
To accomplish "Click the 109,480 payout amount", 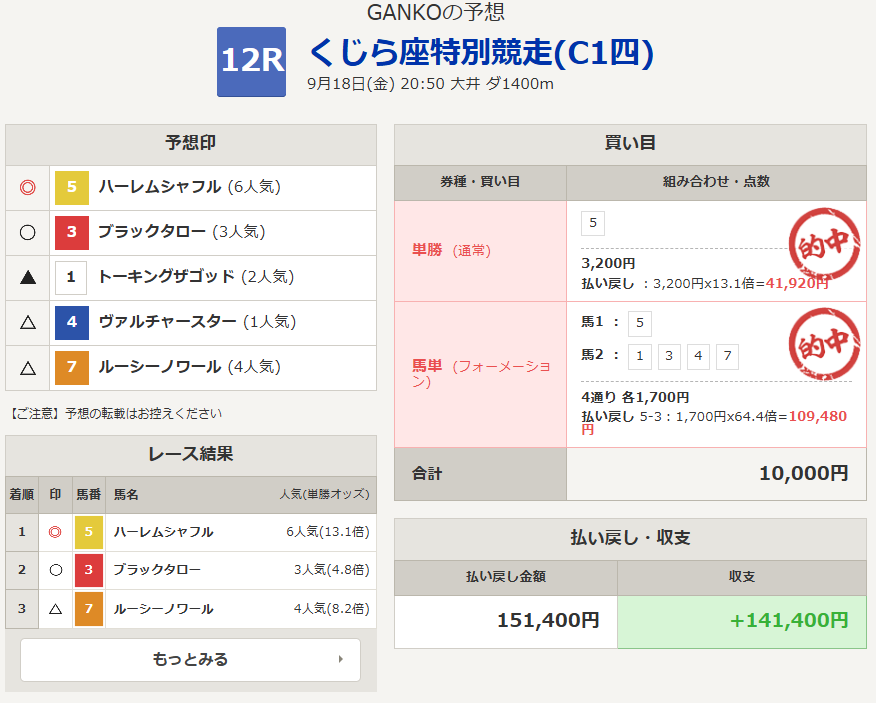I will coord(817,416).
